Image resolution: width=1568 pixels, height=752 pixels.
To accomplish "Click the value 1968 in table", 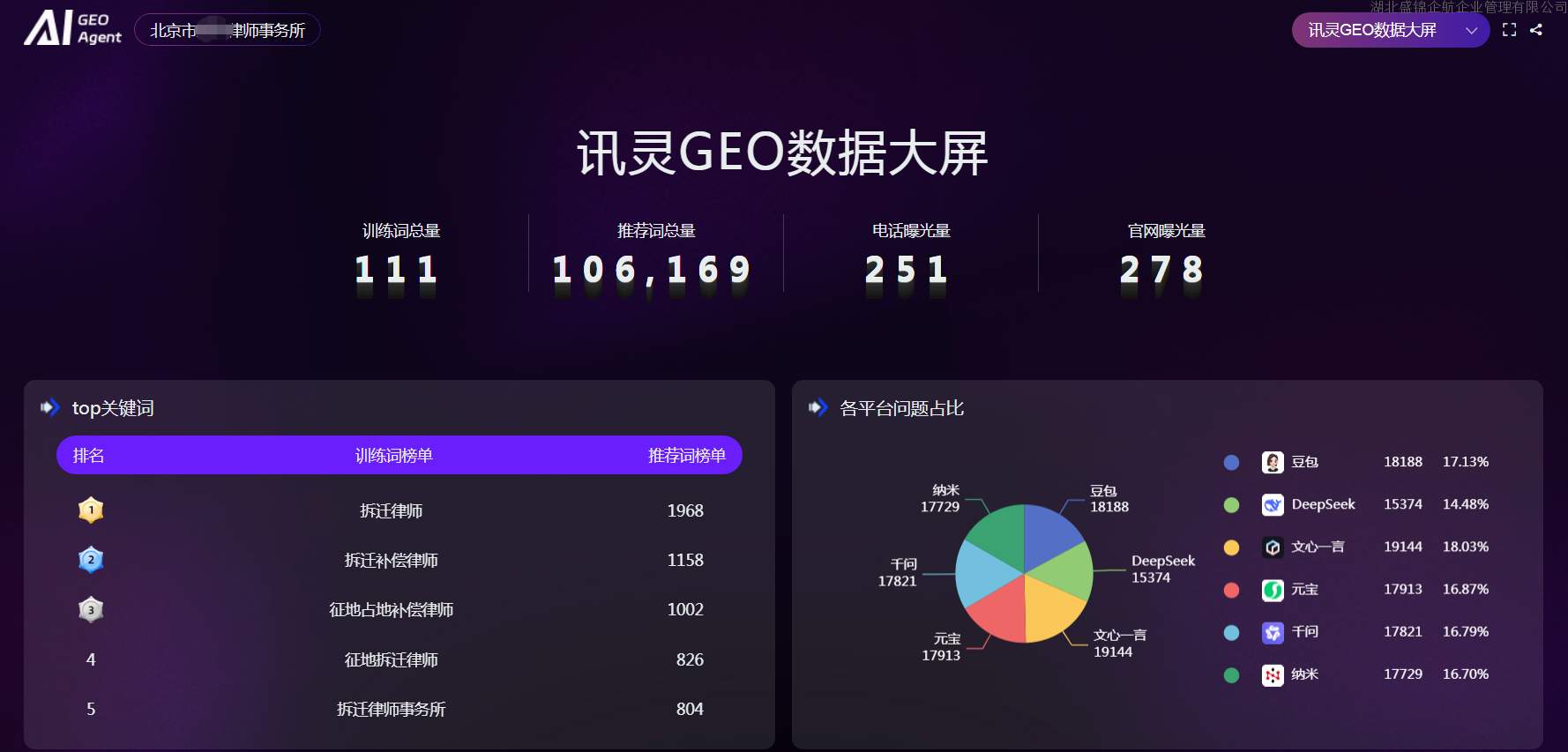I will (x=685, y=510).
